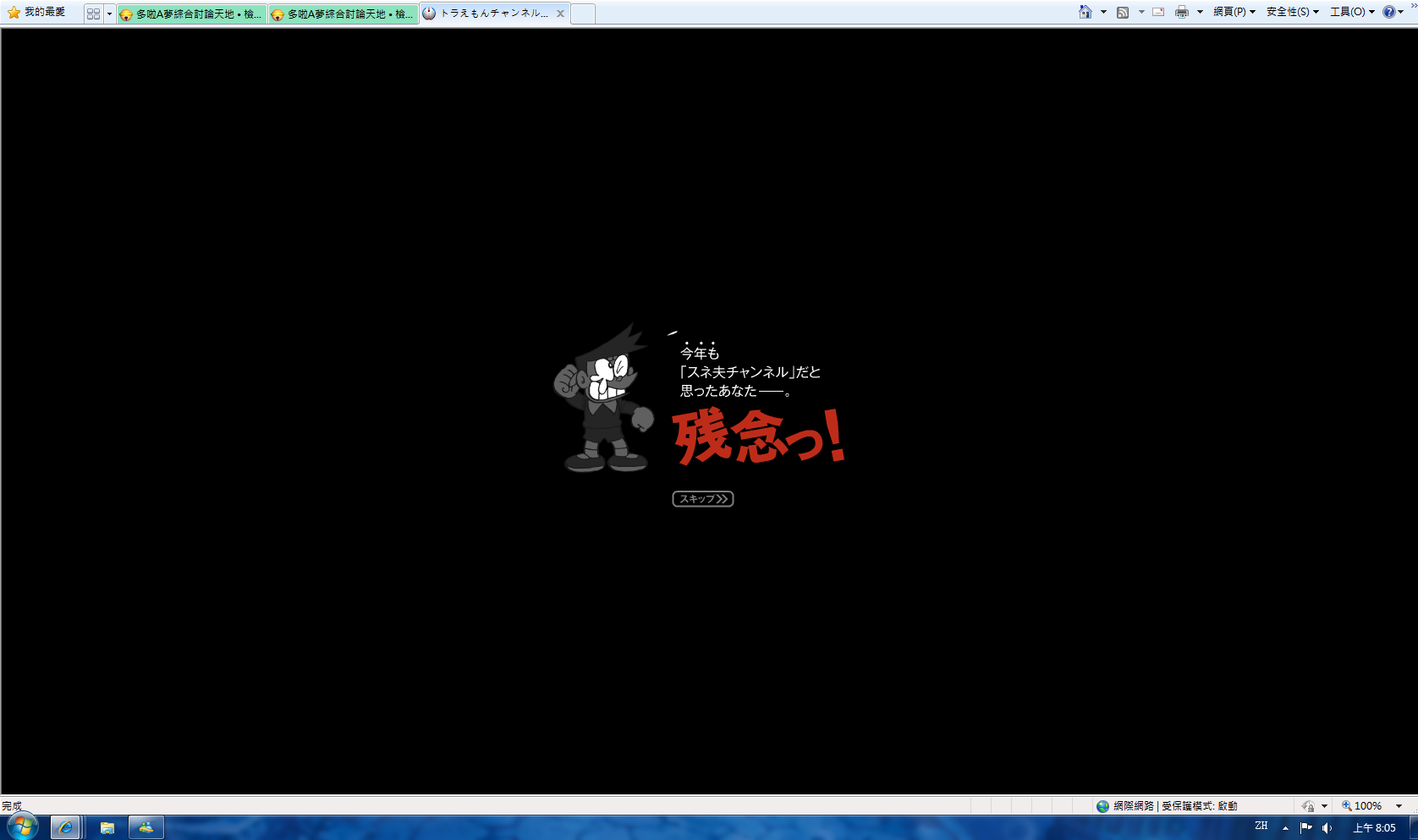Click the third pinned taskbar application icon
This screenshot has width=1418, height=840.
point(146,827)
